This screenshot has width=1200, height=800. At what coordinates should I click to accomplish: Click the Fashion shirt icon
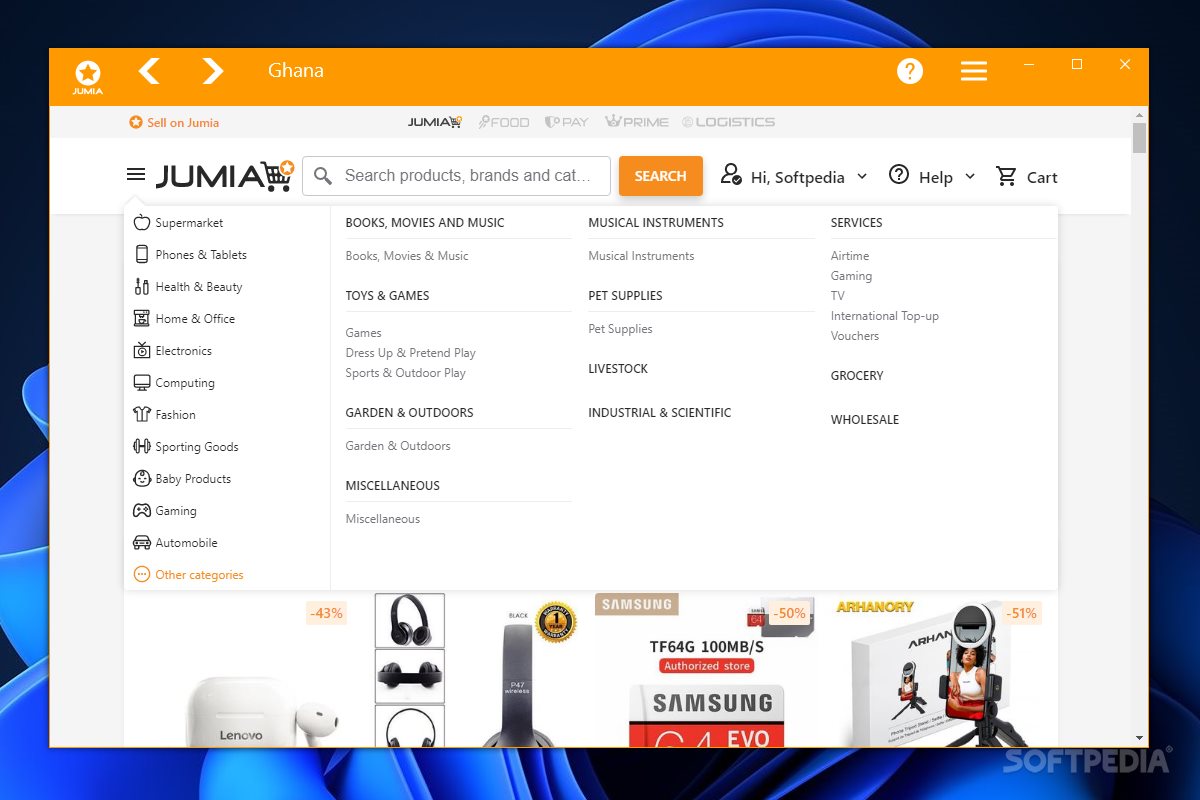142,414
